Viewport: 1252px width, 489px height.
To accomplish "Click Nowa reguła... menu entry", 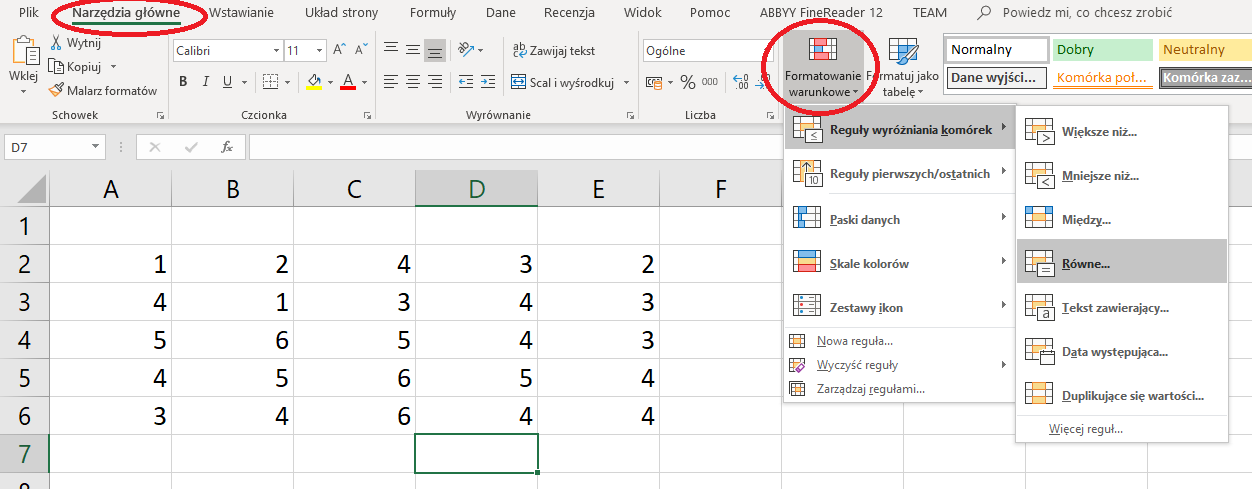I will pos(854,341).
